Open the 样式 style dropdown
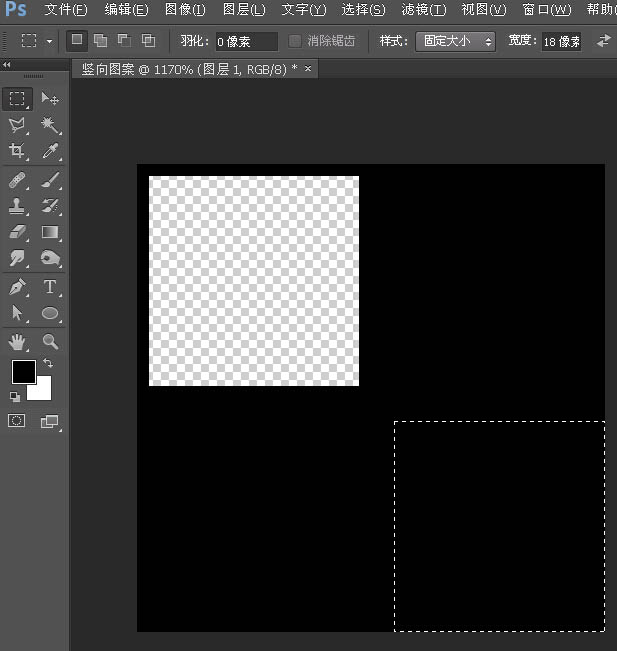Image resolution: width=617 pixels, height=651 pixels. 455,42
